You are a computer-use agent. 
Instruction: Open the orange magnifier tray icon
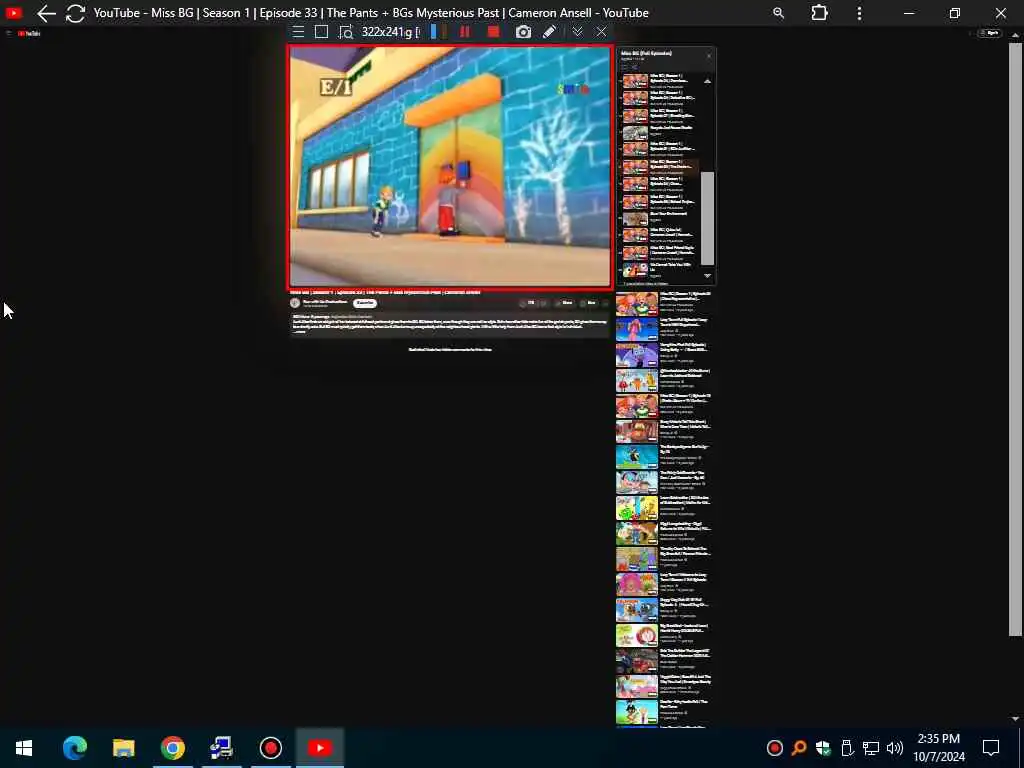click(x=799, y=748)
